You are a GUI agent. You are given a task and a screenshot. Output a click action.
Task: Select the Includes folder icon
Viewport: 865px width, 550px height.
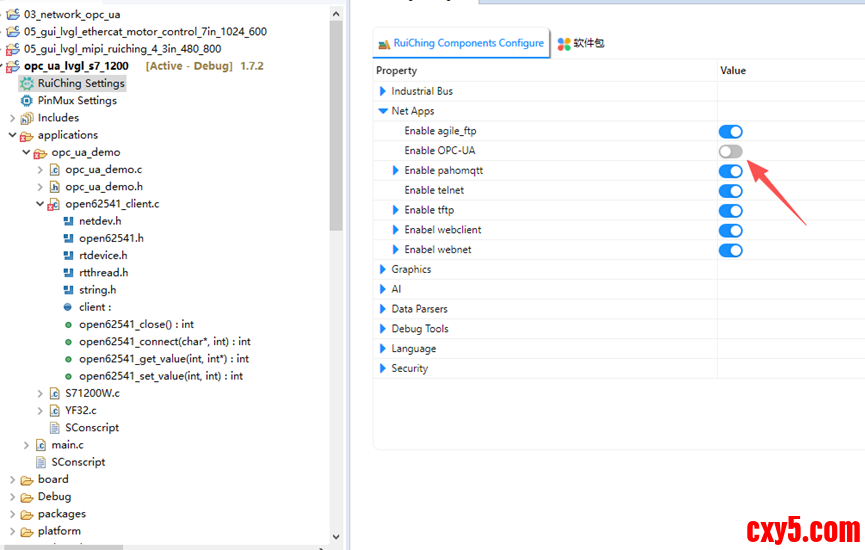tap(27, 118)
